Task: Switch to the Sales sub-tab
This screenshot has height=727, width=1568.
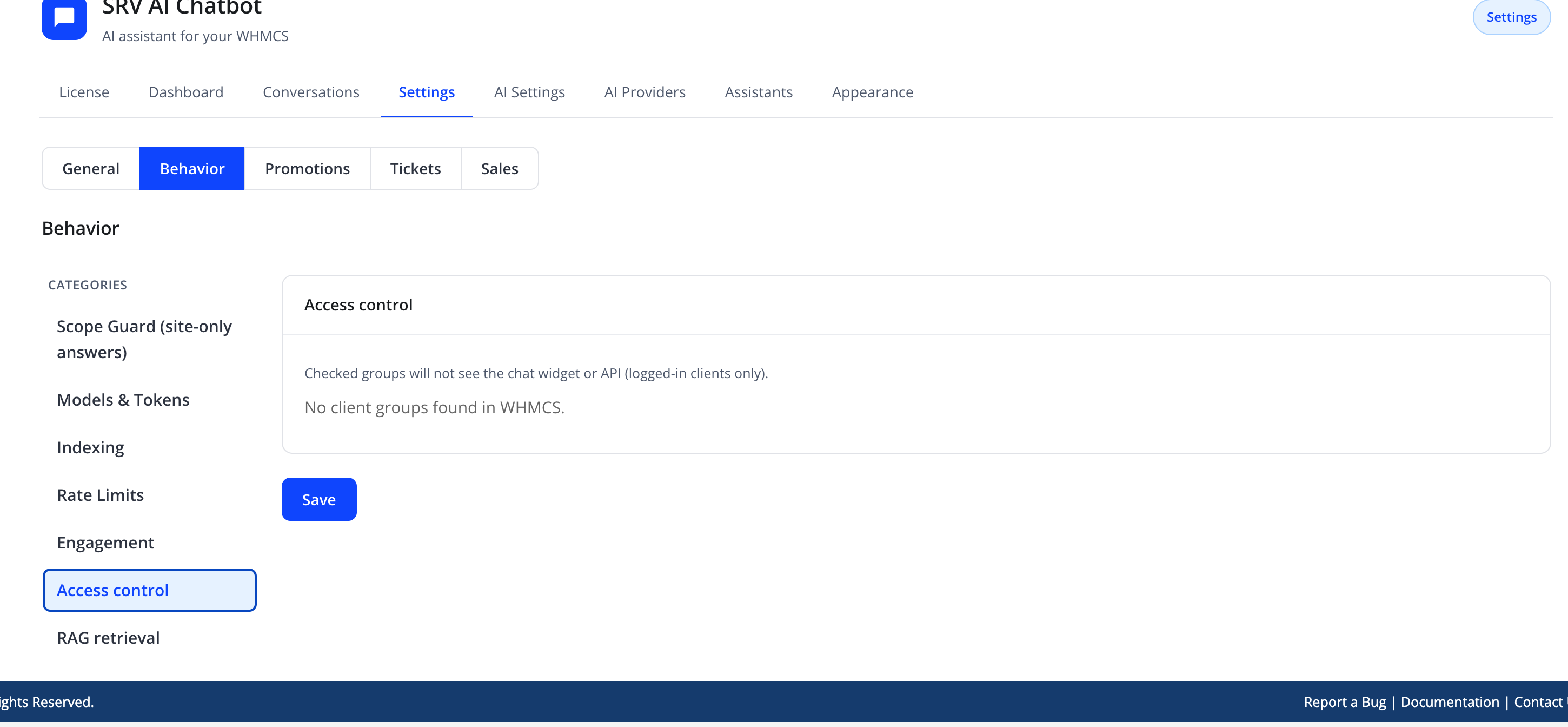Action: [499, 168]
